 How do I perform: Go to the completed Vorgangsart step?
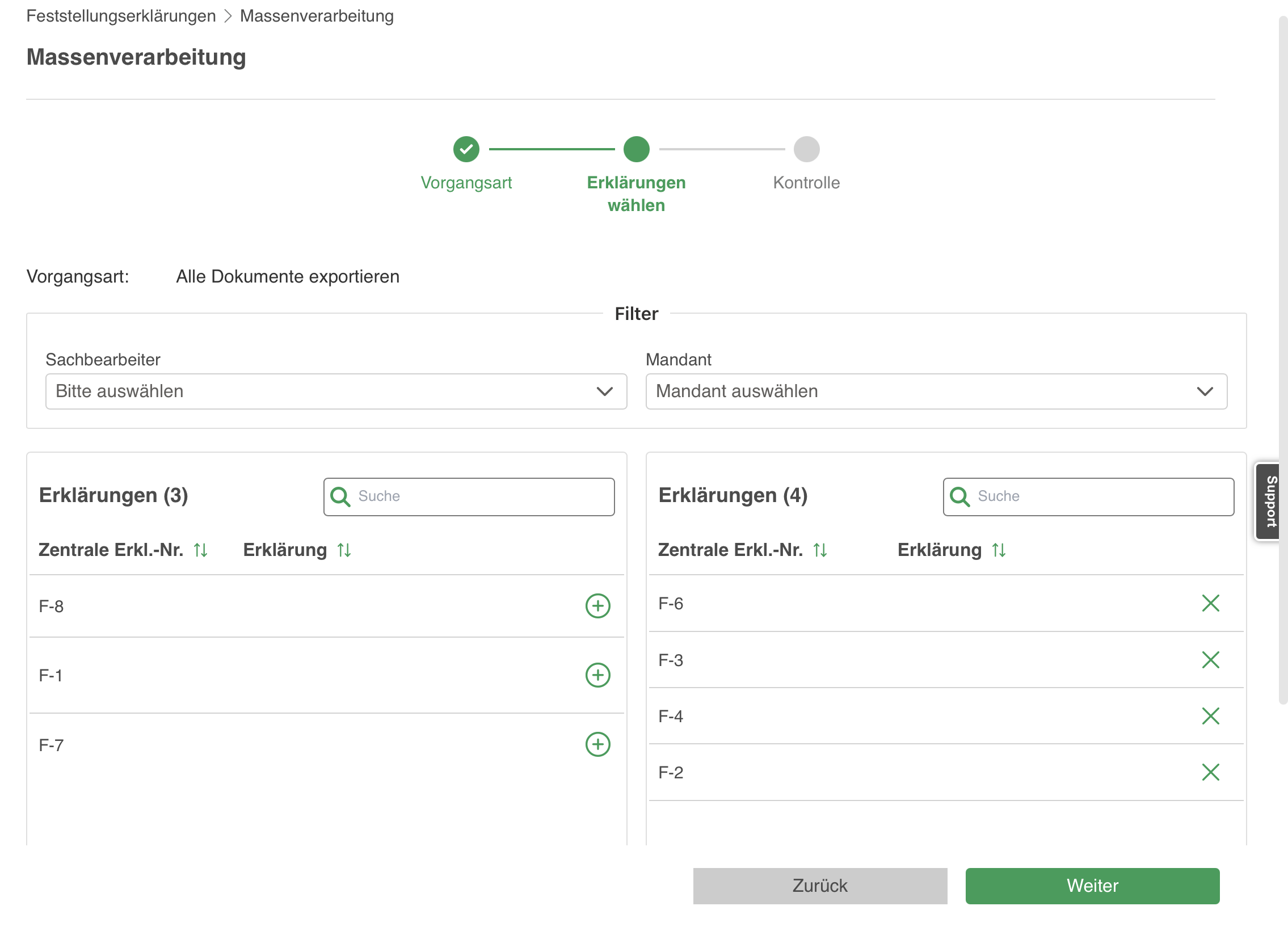click(466, 149)
